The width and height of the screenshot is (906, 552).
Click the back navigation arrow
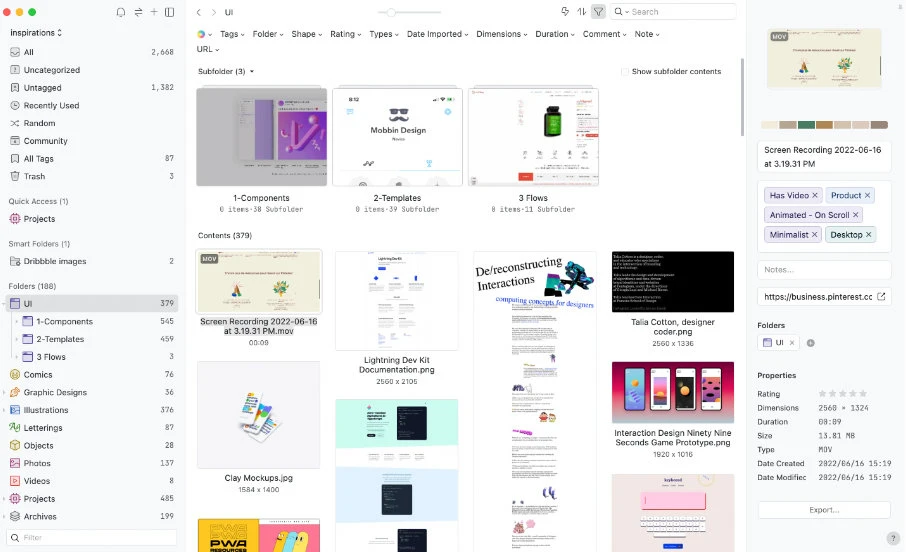pyautogui.click(x=199, y=12)
